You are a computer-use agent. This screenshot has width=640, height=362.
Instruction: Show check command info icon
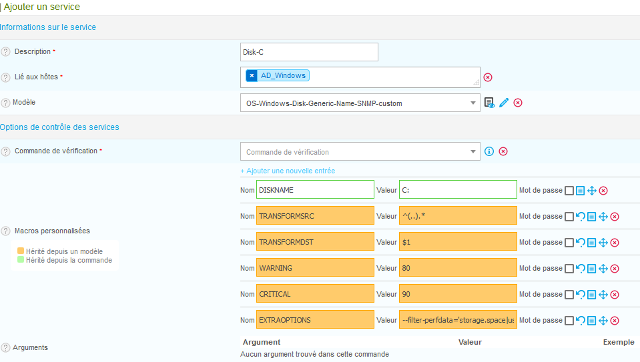[489, 151]
